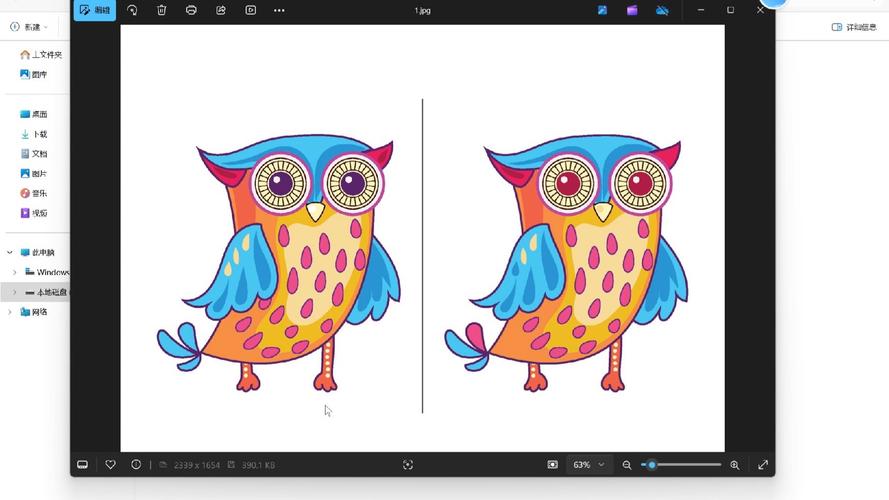Toggle the filmstrip view icon
The height and width of the screenshot is (500, 889).
82,465
